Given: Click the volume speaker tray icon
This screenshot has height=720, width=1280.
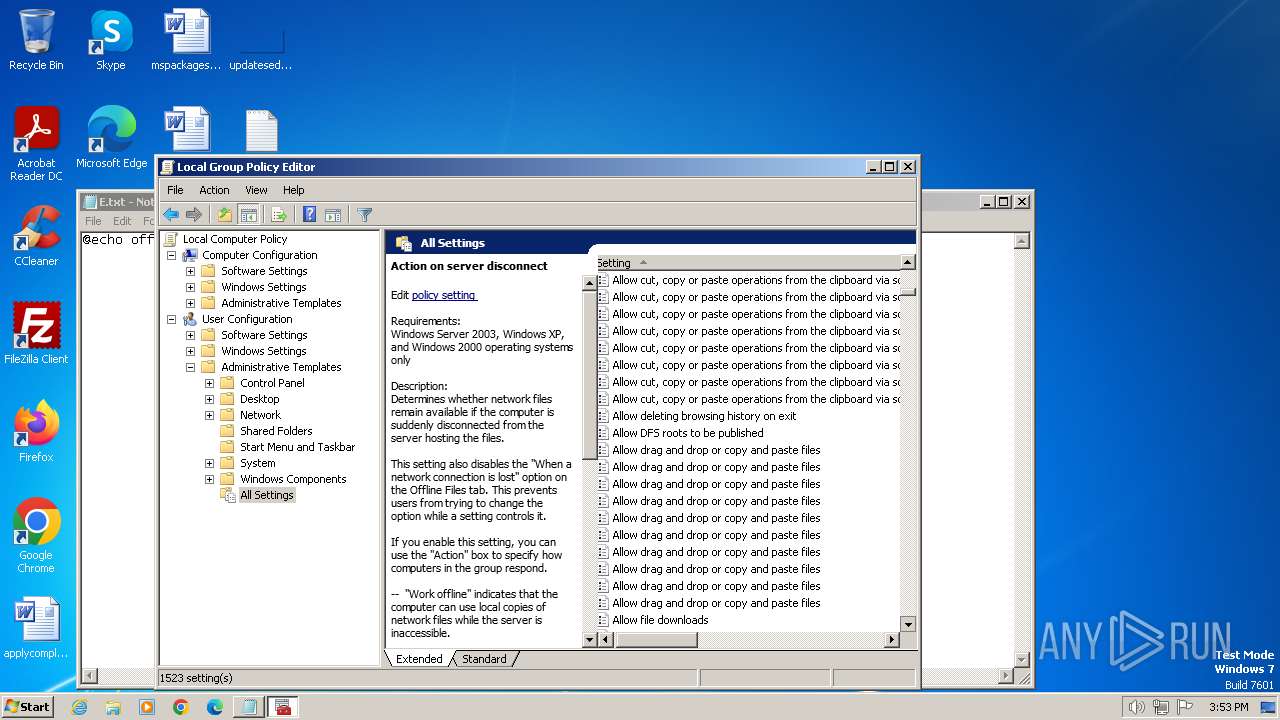Looking at the screenshot, I should coord(1136,707).
